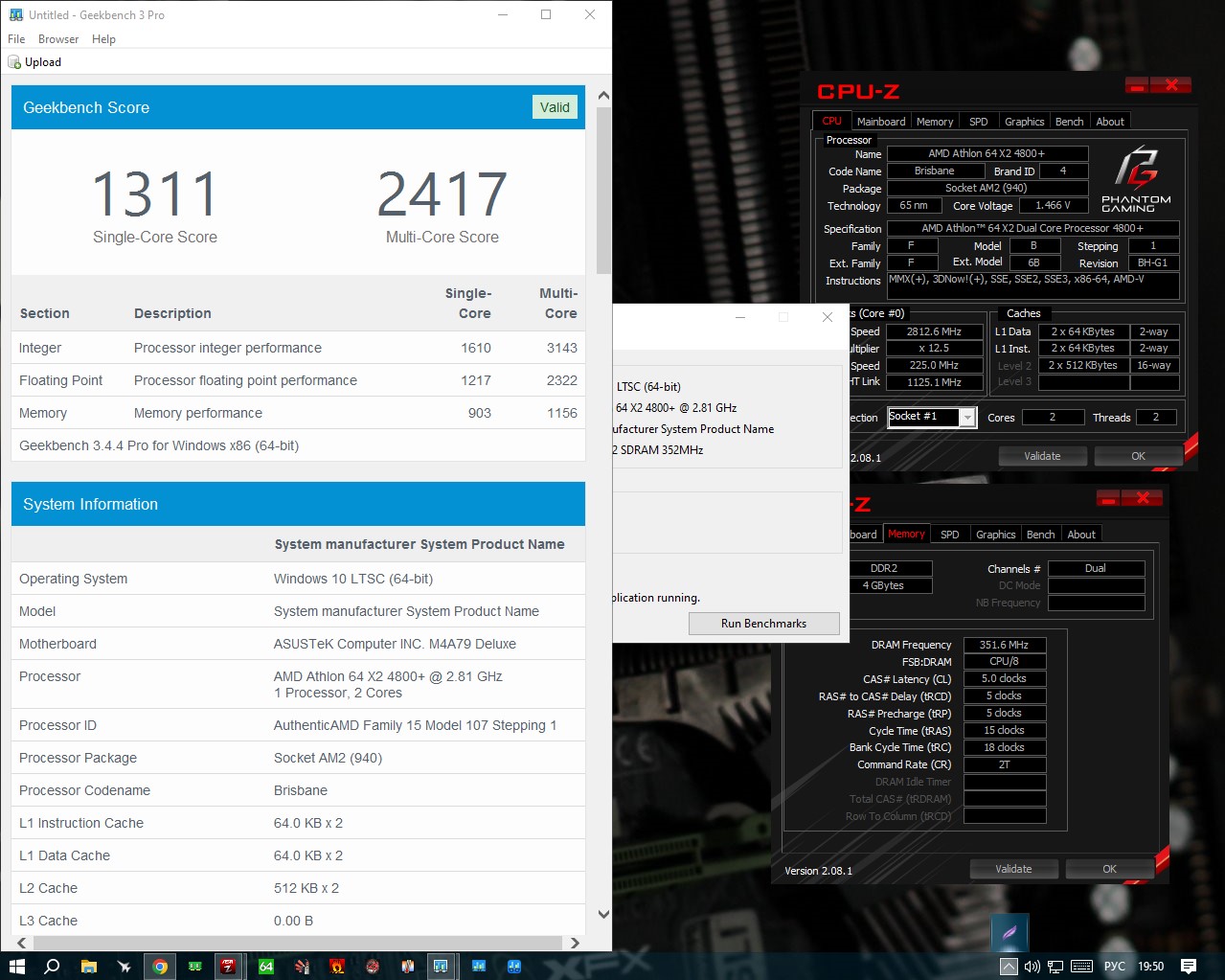Click the touch keyboard tray icon
1225x980 pixels.
1082,967
